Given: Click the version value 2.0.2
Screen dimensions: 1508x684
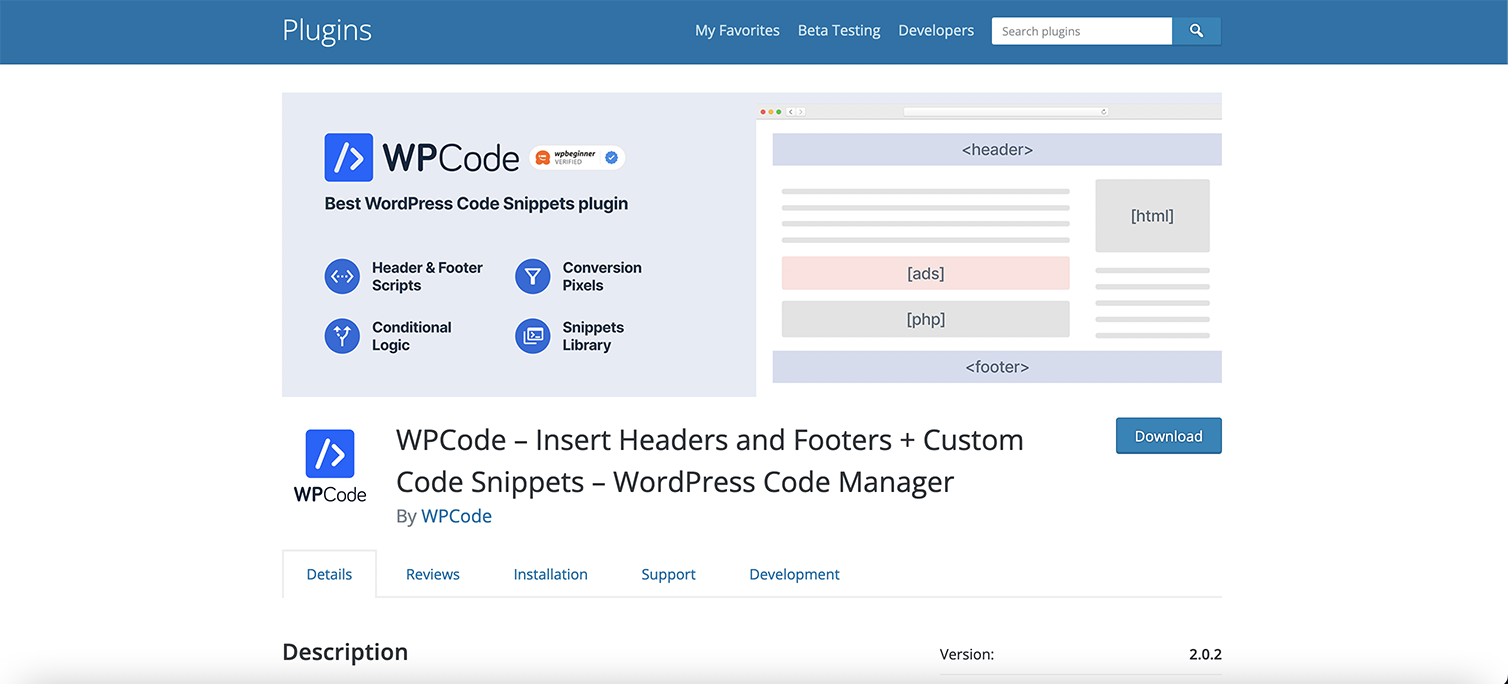Looking at the screenshot, I should tap(1205, 654).
